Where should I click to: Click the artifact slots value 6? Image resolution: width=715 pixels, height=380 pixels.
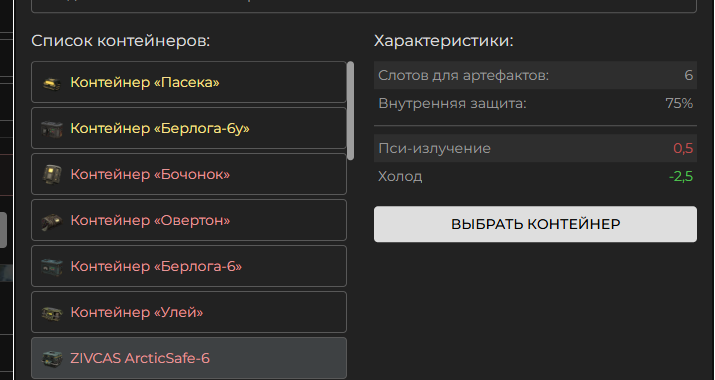pyautogui.click(x=689, y=75)
